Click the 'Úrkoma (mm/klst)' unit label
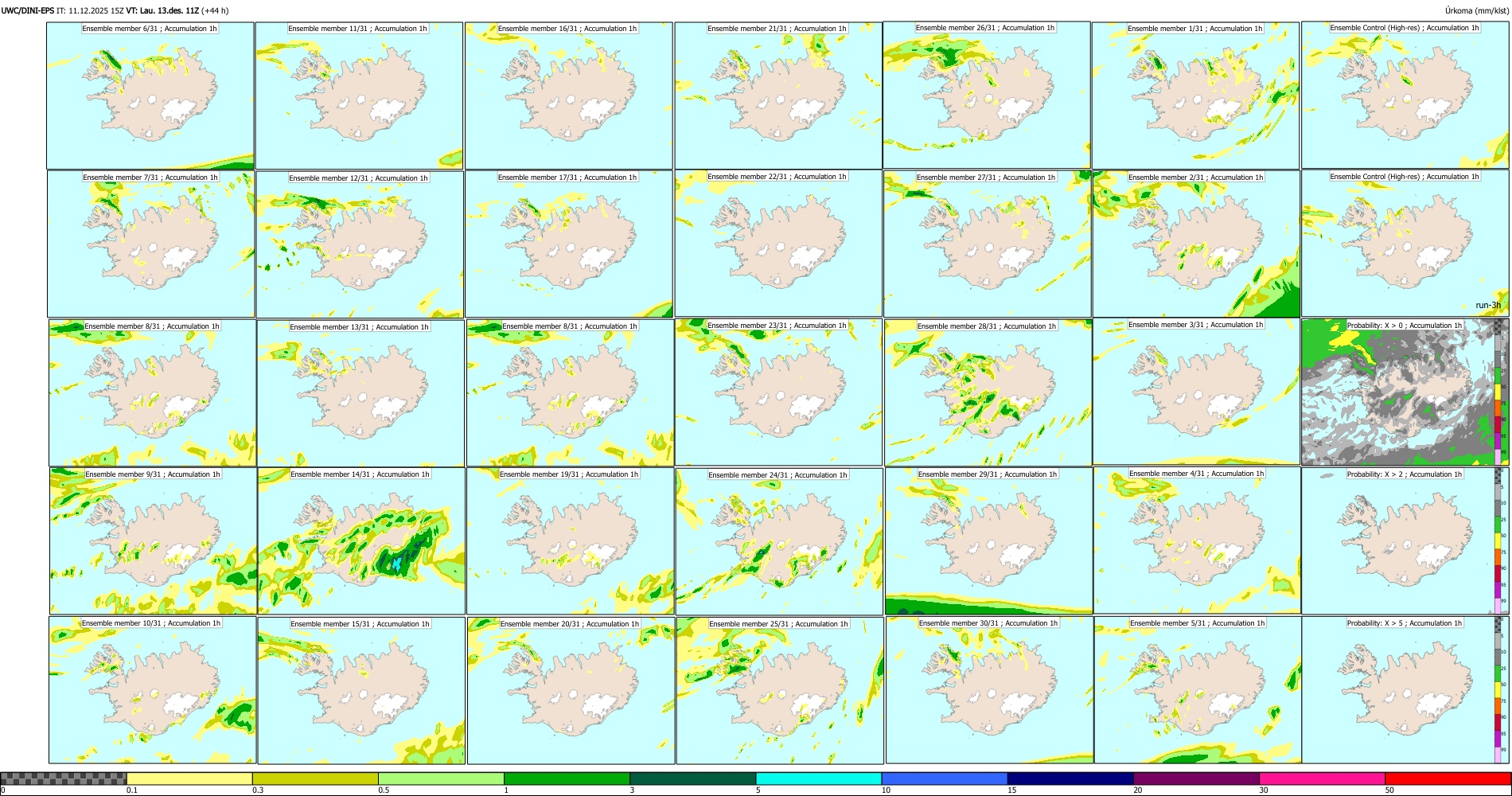The height and width of the screenshot is (796, 1512). coord(1476,10)
